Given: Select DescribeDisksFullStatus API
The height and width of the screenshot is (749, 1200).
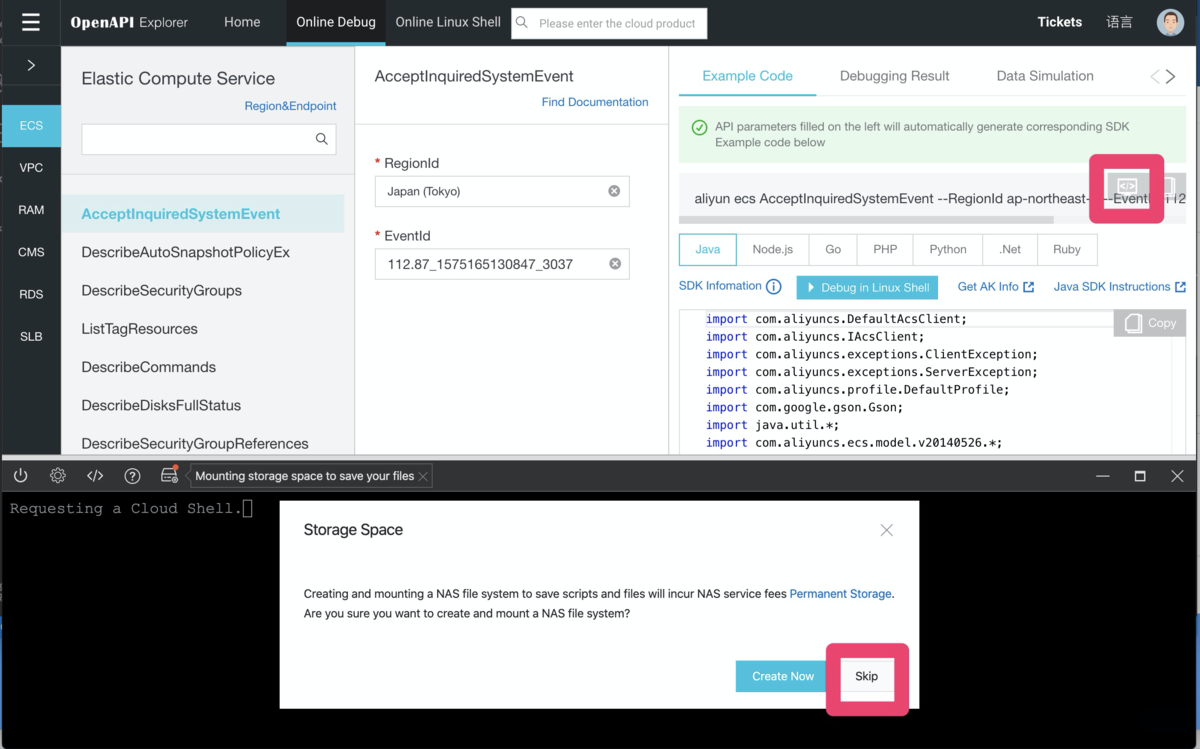Looking at the screenshot, I should 161,405.
